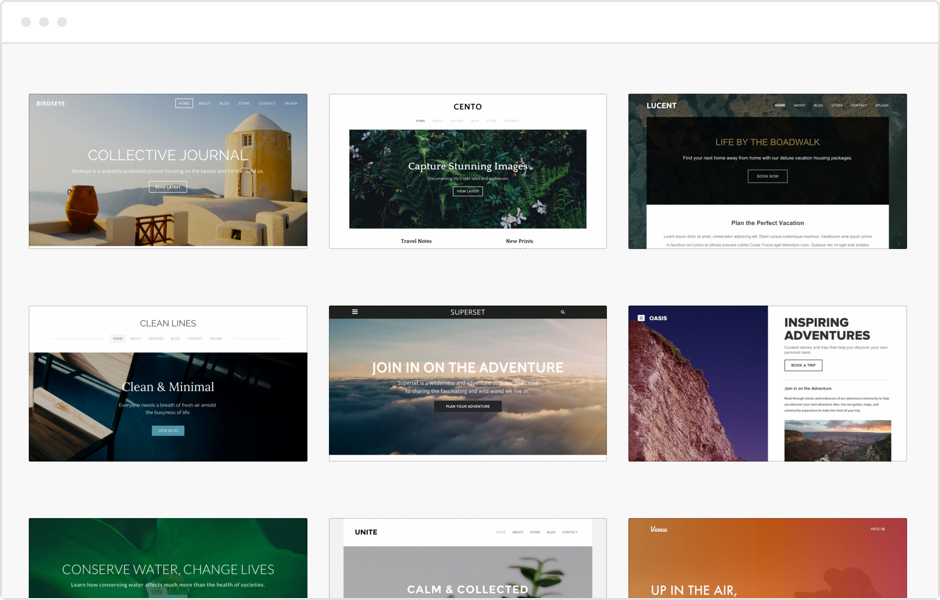Open About in Lucent theme navigation
940x600 pixels.
tap(799, 105)
